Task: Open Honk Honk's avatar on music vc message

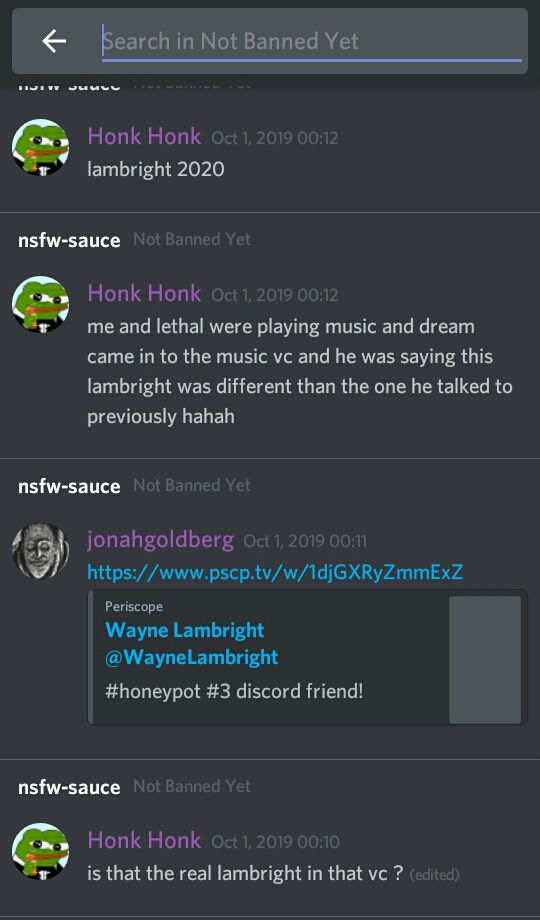Action: point(40,304)
